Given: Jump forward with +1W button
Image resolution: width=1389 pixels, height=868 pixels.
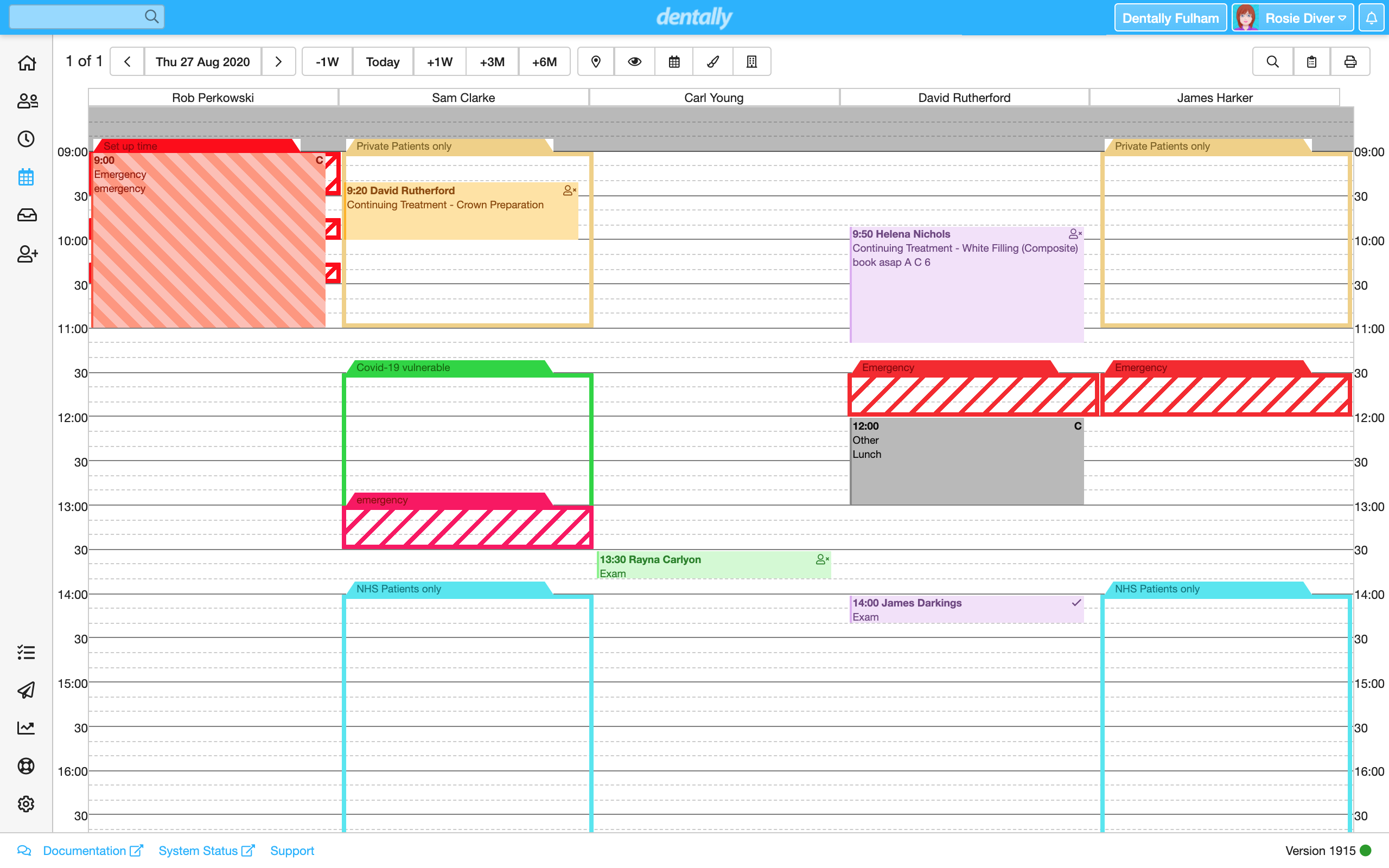Looking at the screenshot, I should click(x=439, y=61).
